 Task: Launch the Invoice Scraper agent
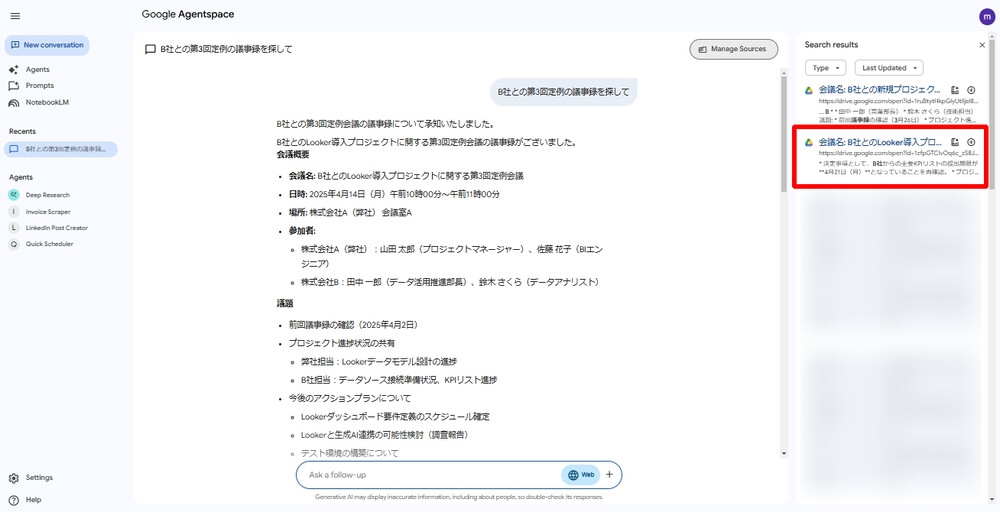tap(48, 212)
